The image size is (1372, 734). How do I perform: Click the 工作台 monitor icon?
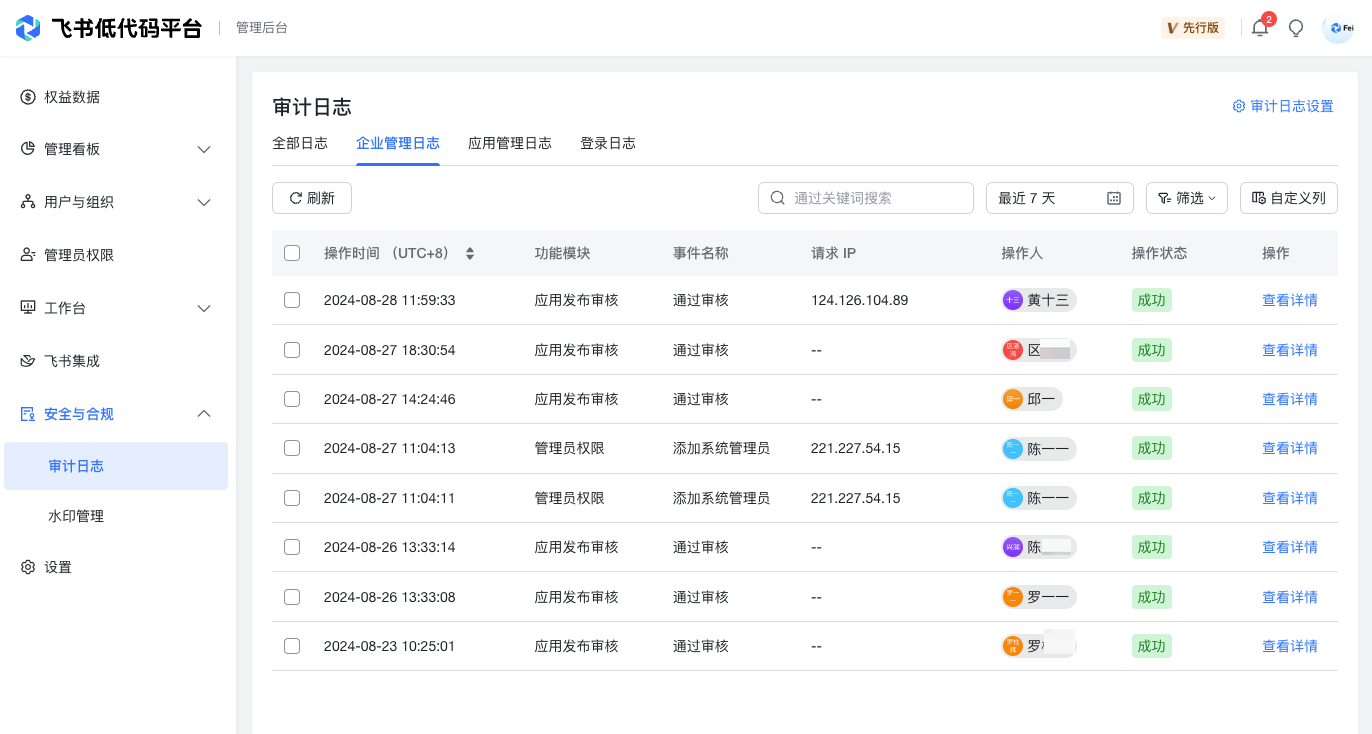click(x=28, y=308)
